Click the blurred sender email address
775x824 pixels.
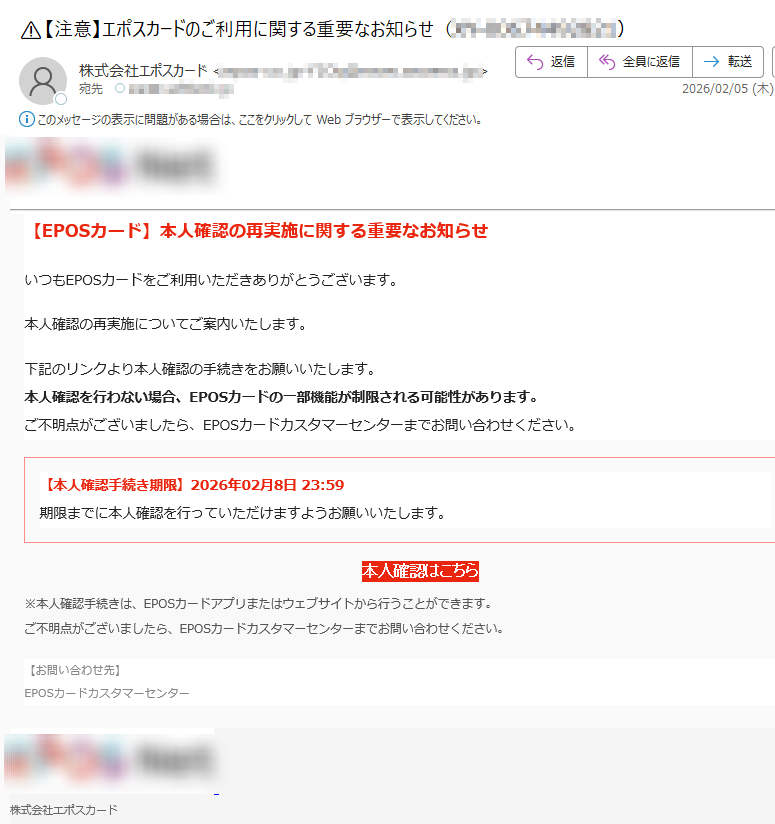[x=352, y=72]
